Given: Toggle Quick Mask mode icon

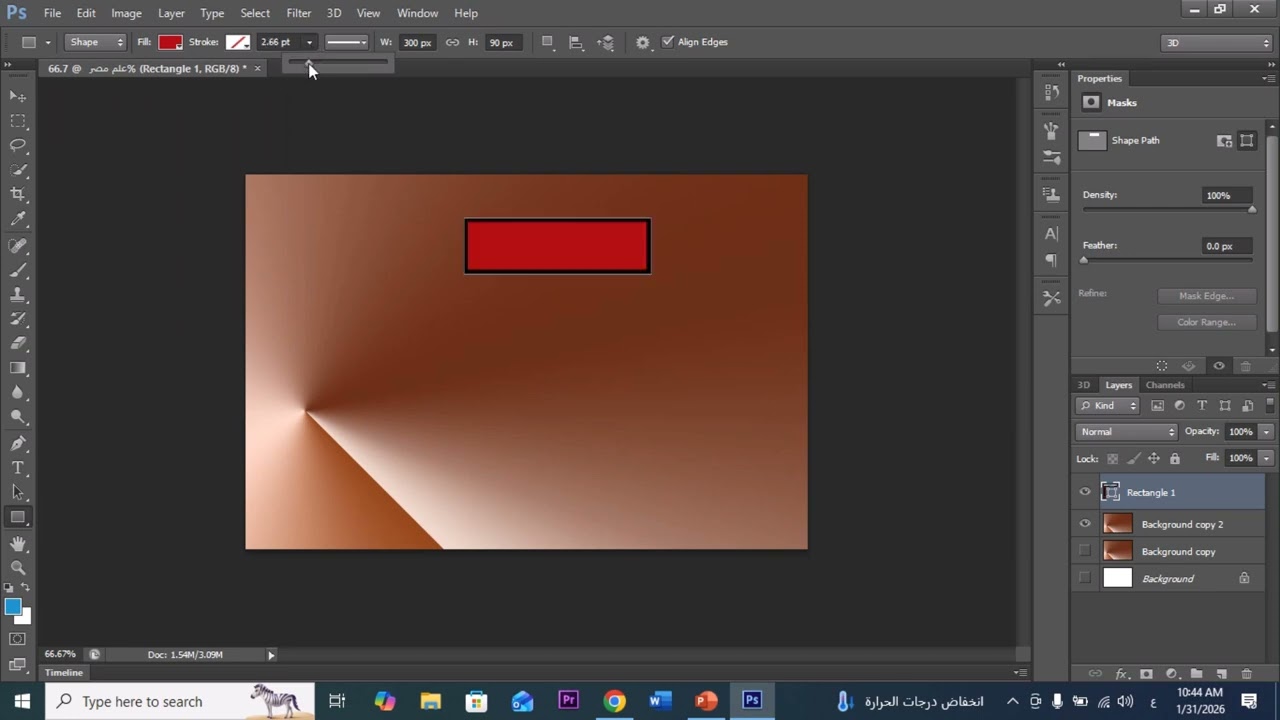Looking at the screenshot, I should (18, 639).
